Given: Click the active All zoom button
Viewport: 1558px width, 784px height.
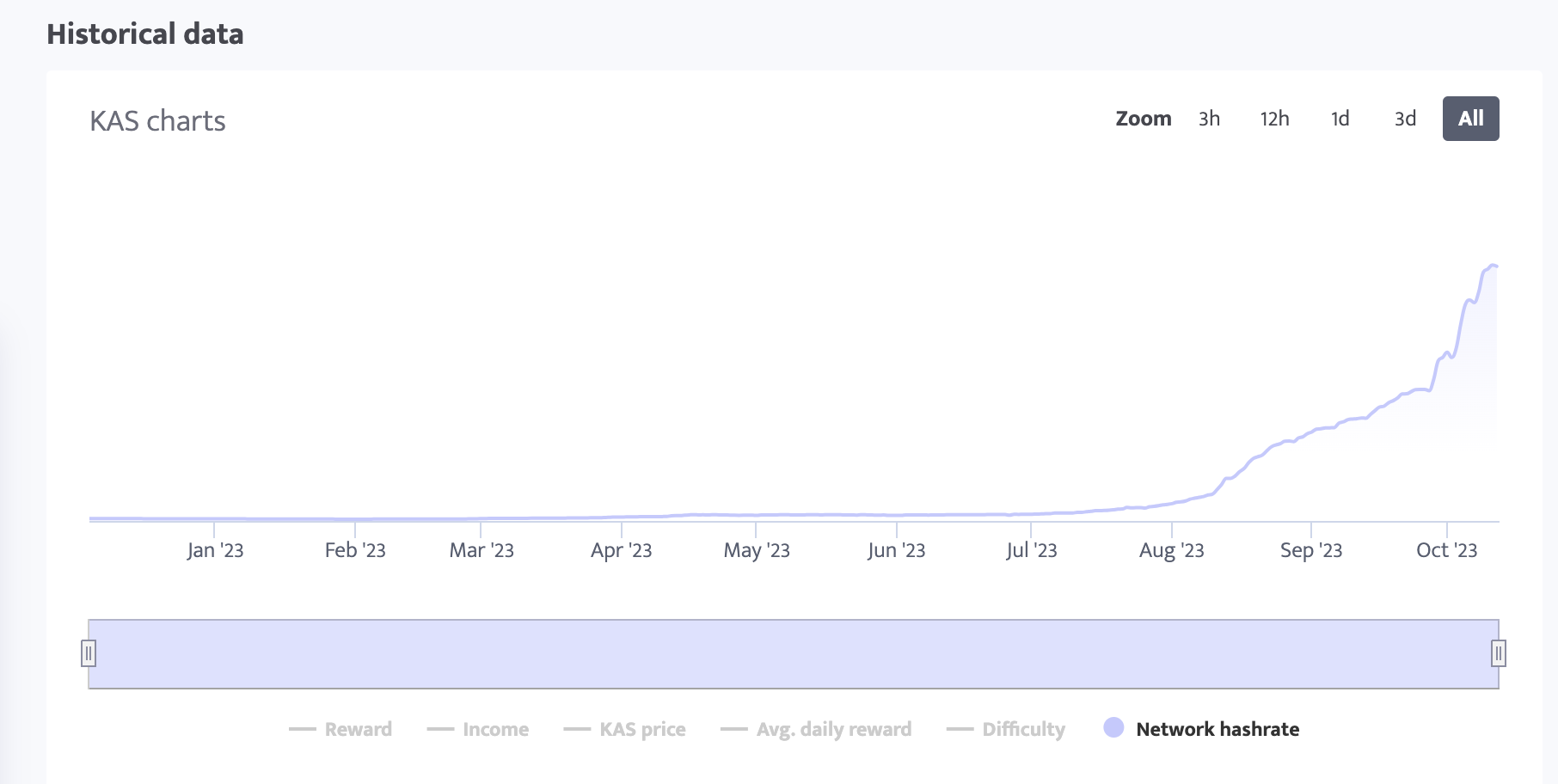Looking at the screenshot, I should point(1470,119).
